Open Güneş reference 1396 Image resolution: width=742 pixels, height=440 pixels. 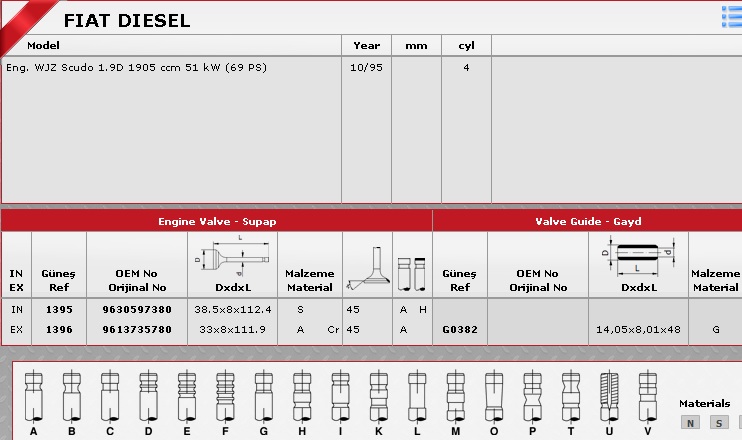click(59, 329)
